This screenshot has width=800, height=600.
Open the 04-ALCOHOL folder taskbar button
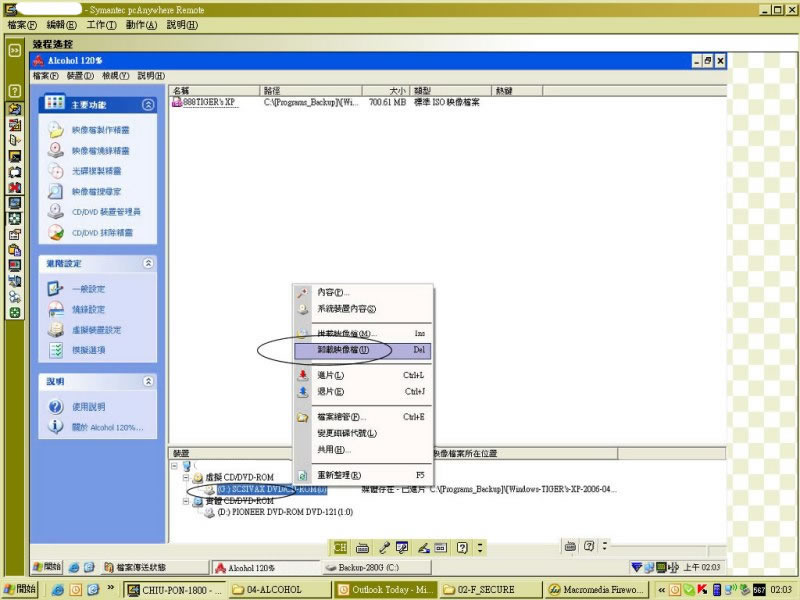(280, 589)
